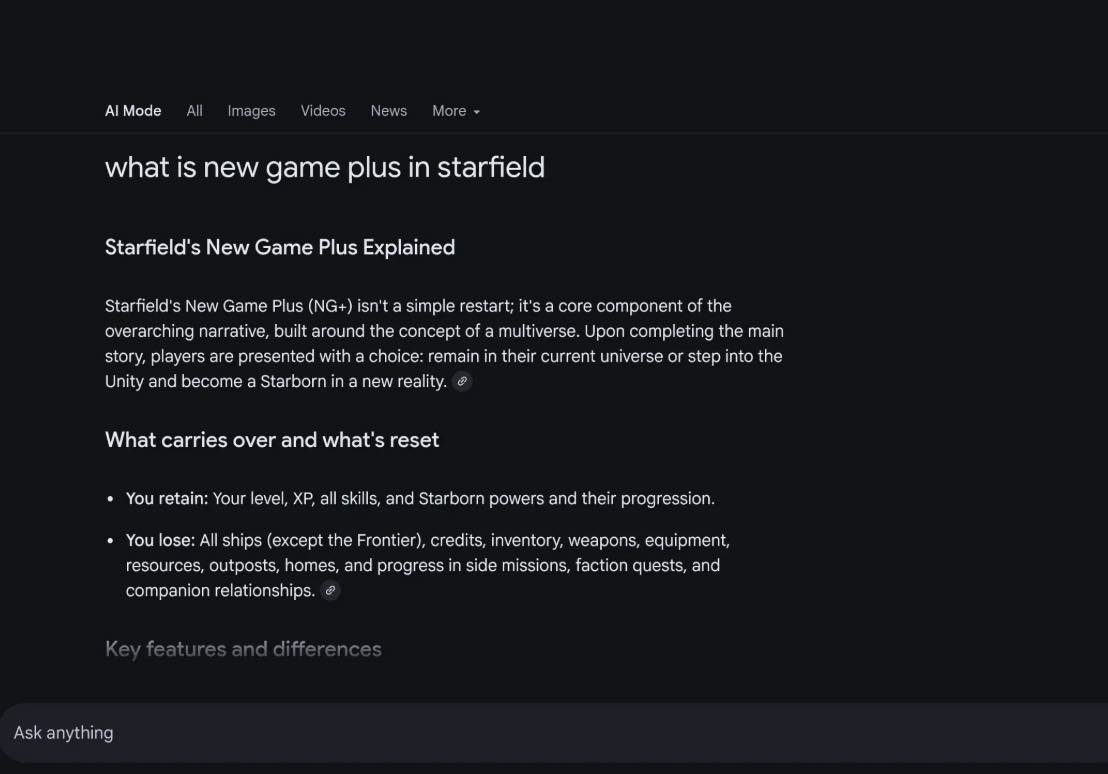Click '(NG+)' abbreviation in the first paragraph
The height and width of the screenshot is (774, 1108).
(x=330, y=306)
